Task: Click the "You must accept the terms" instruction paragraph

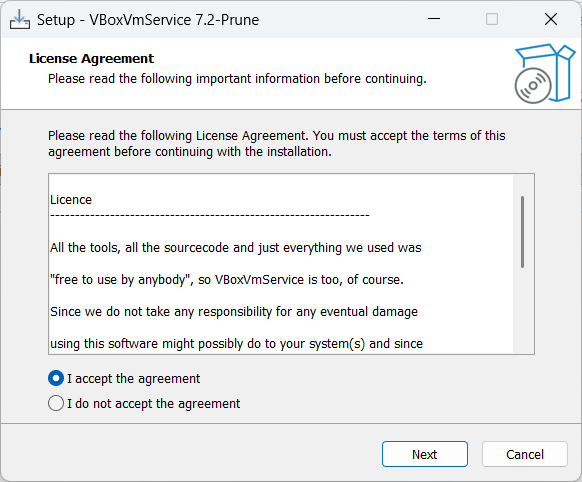Action: point(277,144)
